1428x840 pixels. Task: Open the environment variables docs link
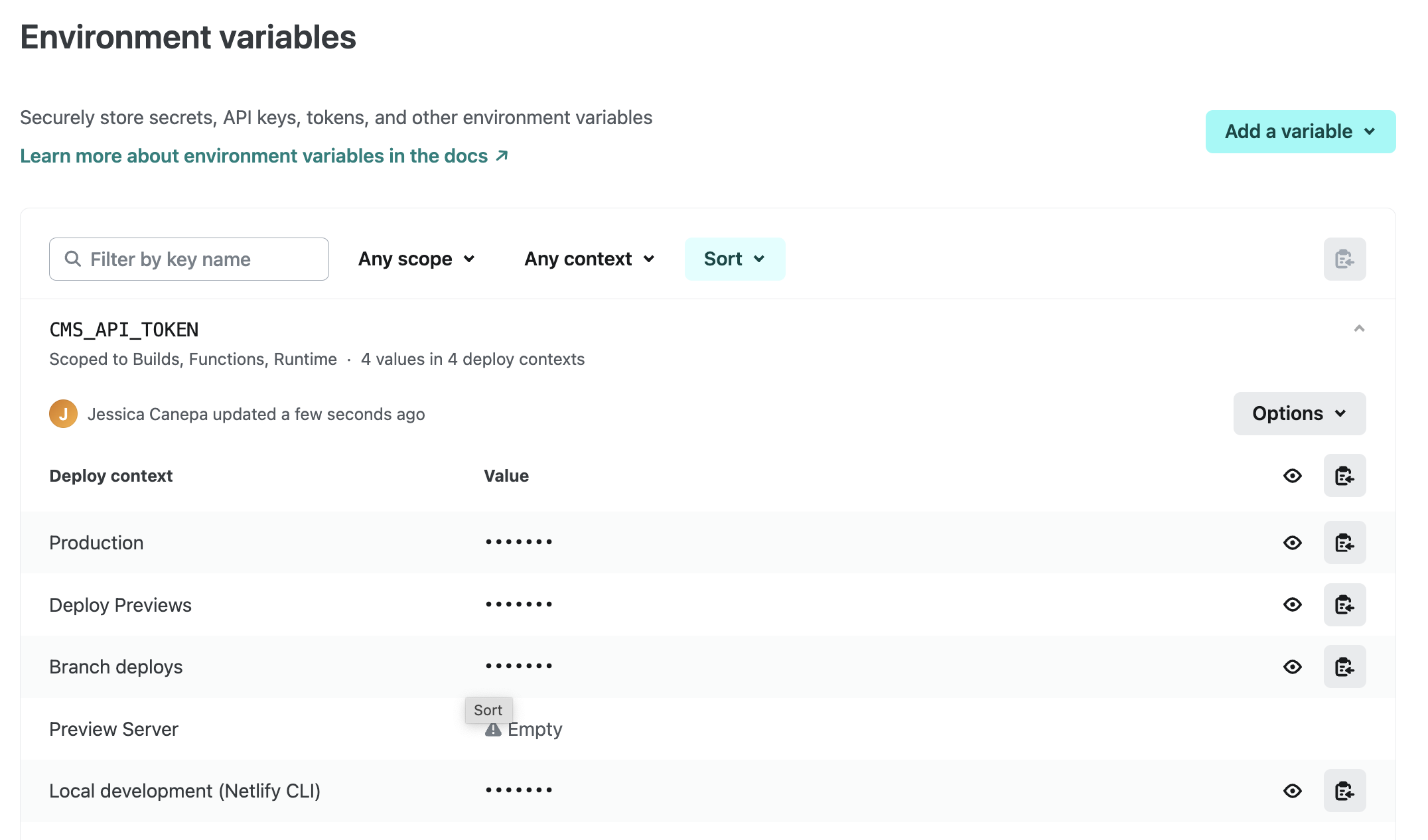[263, 156]
